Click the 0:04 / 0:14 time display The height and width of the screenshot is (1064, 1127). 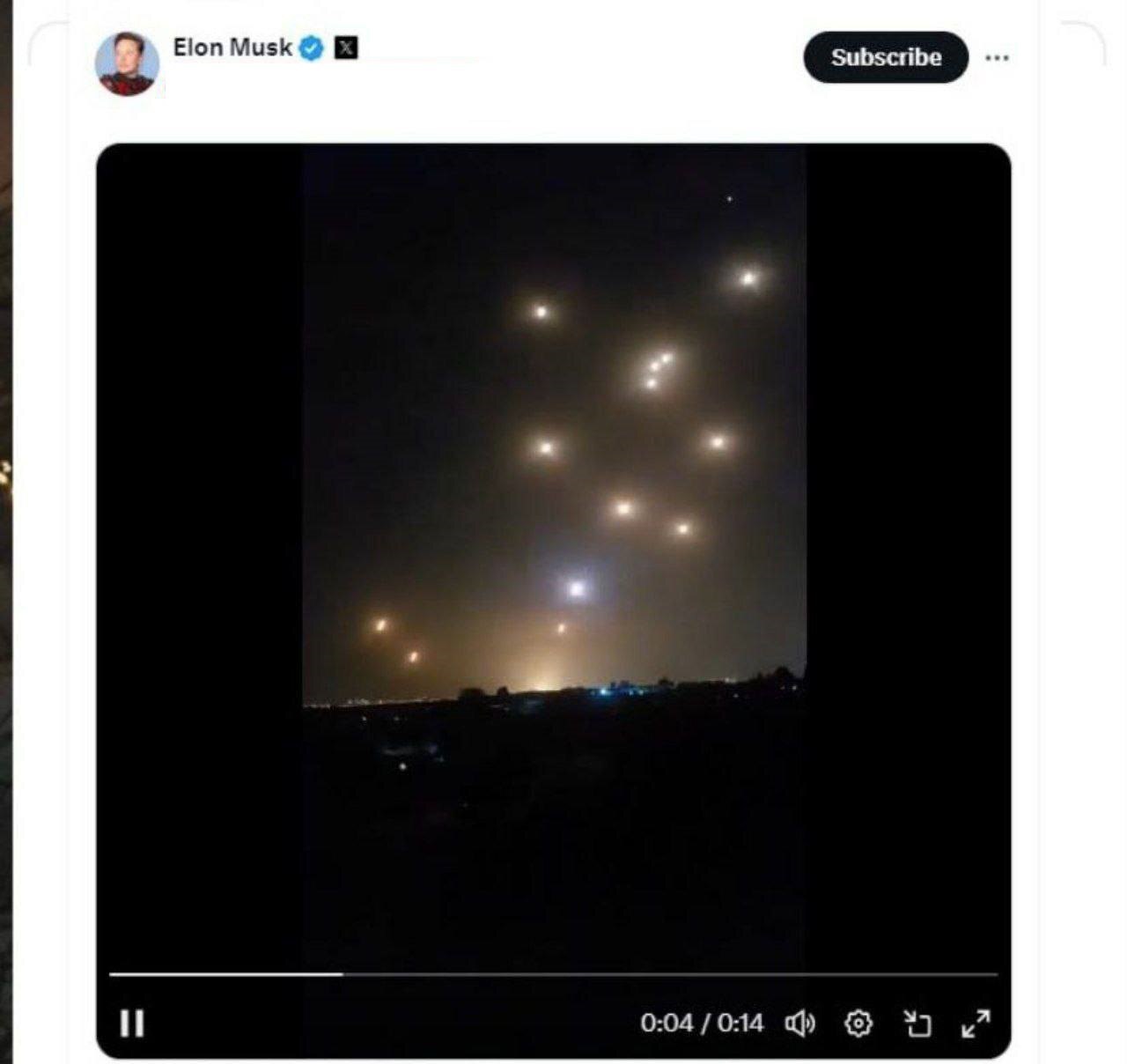(702, 1023)
